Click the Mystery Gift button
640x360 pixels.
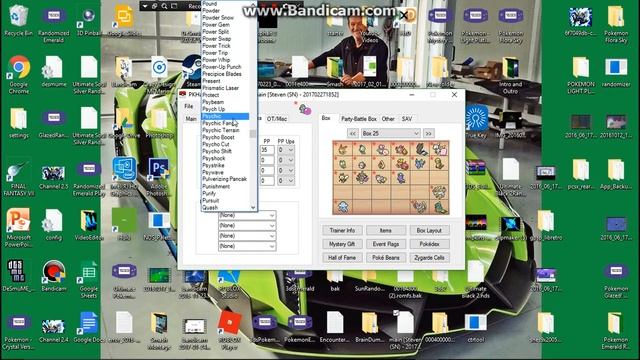point(342,244)
